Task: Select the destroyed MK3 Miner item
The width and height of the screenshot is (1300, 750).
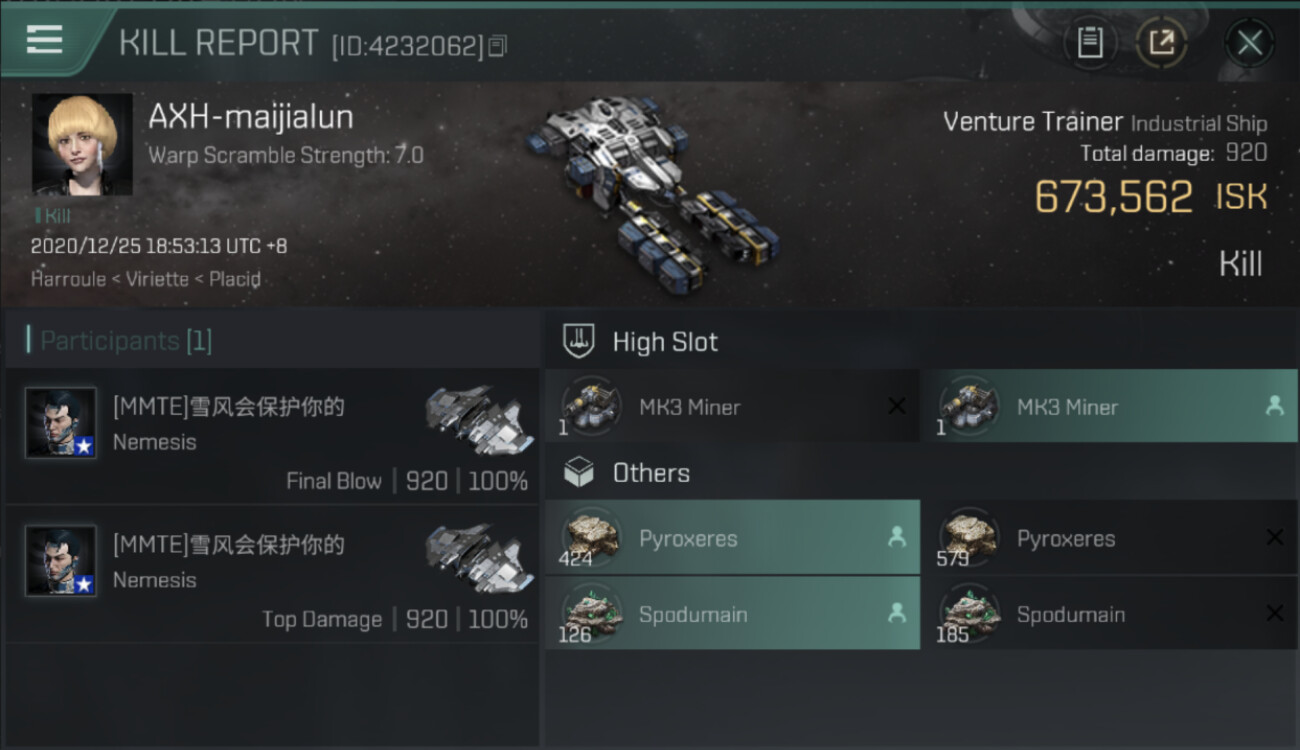Action: point(732,406)
